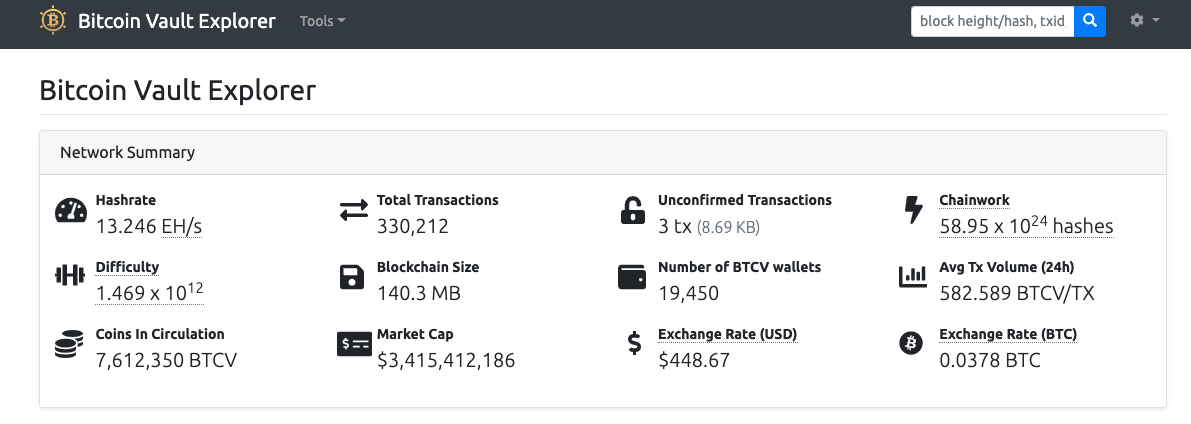The width and height of the screenshot is (1191, 424).
Task: Click the Unconfirmed Transactions unlock icon
Action: click(633, 210)
